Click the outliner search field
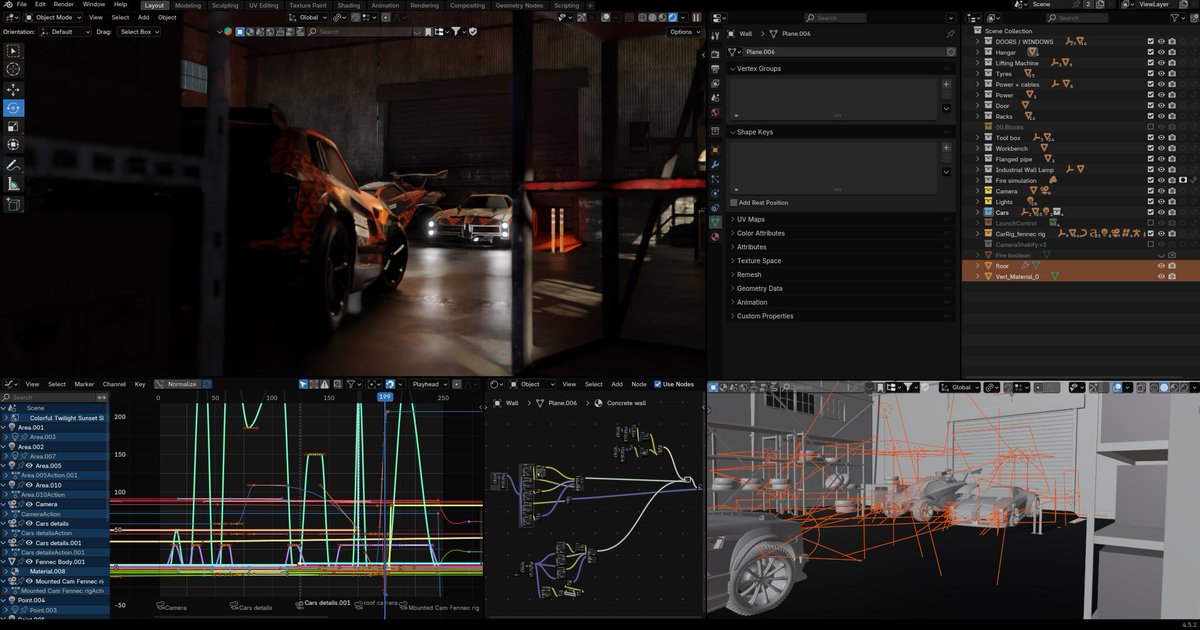This screenshot has height=630, width=1200. (1076, 17)
